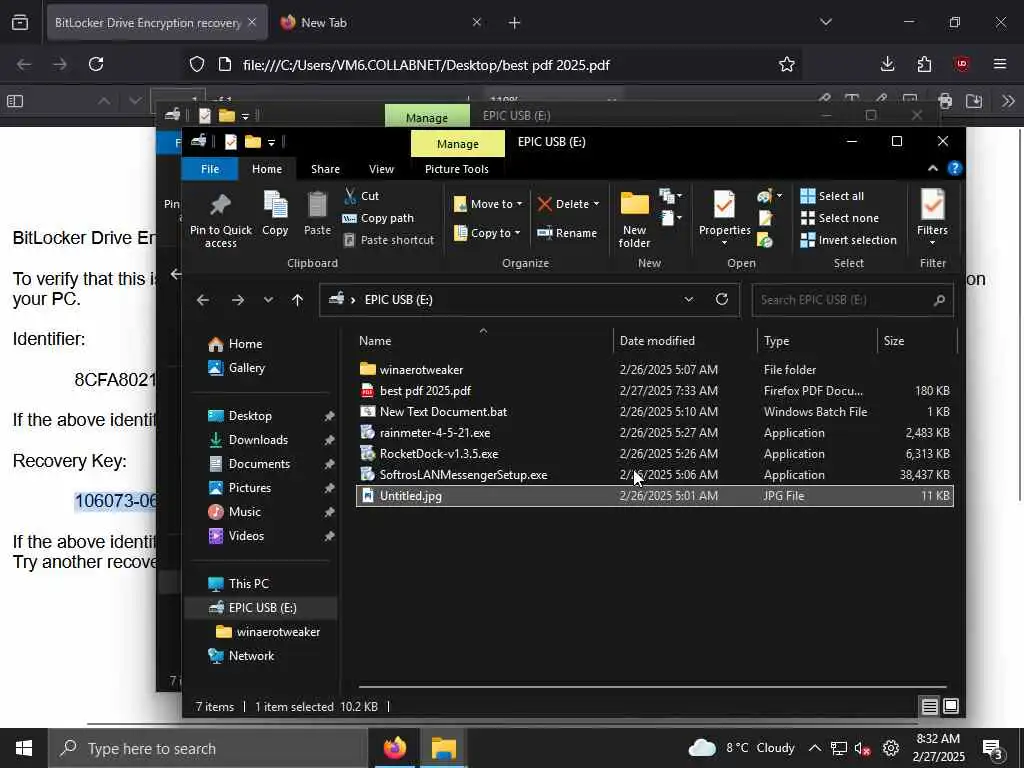Switch to large icons view in status bar
Viewport: 1024px width, 768px height.
tap(951, 706)
